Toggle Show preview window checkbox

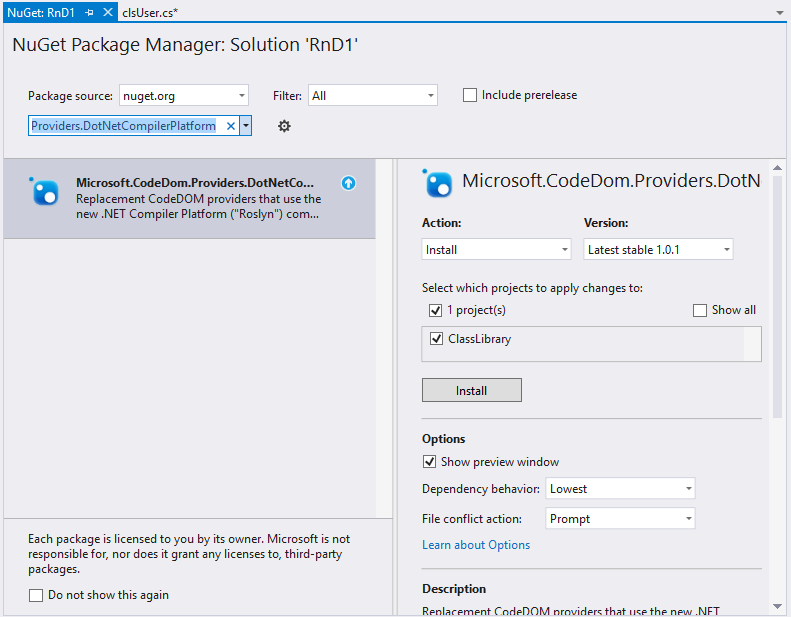click(x=430, y=462)
